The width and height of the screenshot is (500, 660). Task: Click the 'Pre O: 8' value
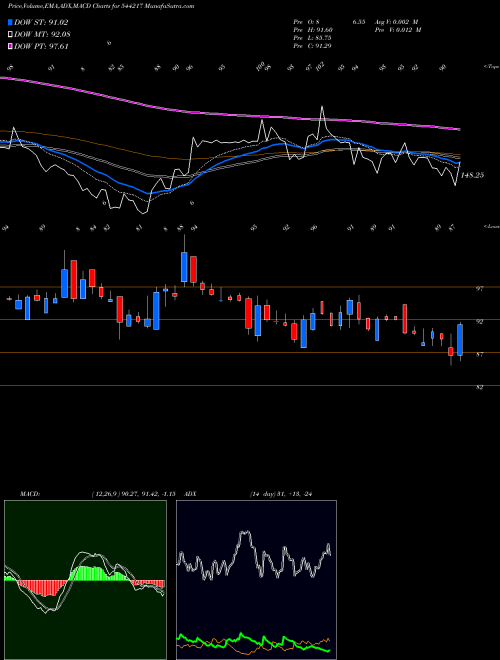[307, 22]
